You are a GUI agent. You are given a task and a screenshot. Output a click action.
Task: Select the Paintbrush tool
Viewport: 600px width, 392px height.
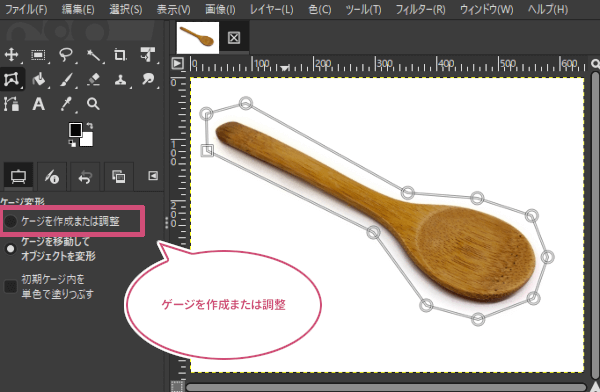point(66,80)
